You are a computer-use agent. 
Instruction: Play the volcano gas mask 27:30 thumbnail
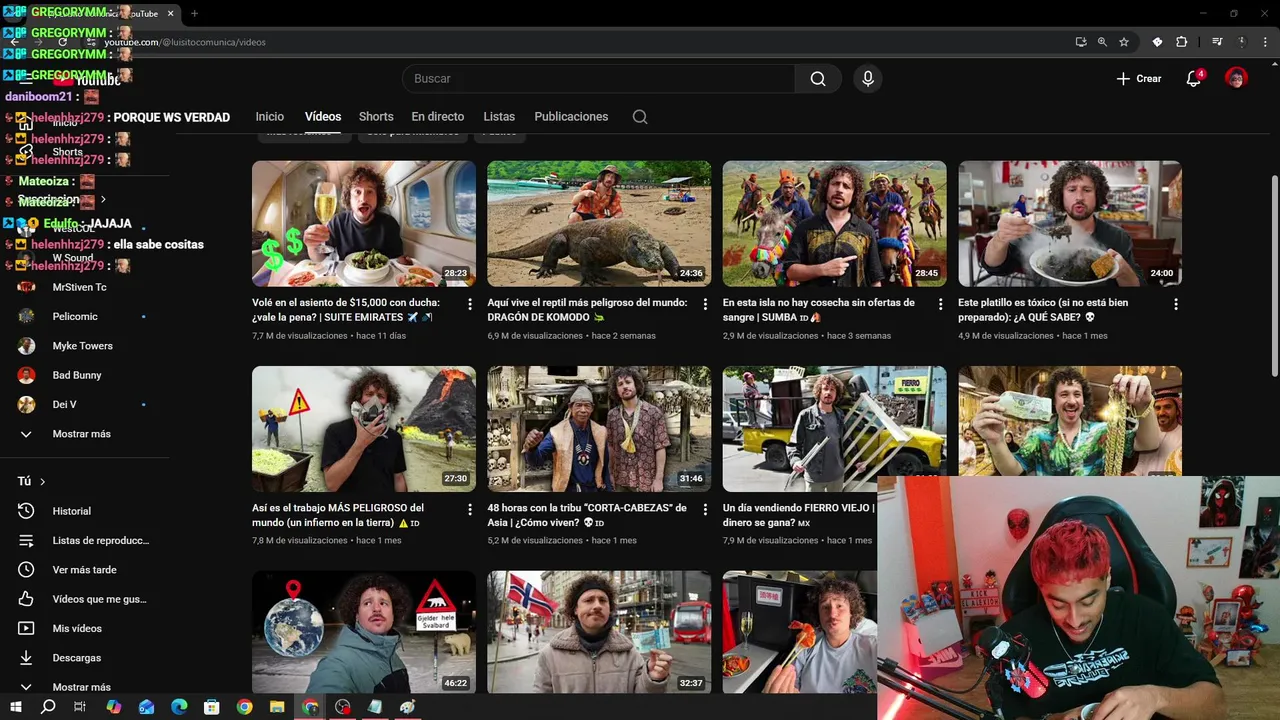point(364,429)
